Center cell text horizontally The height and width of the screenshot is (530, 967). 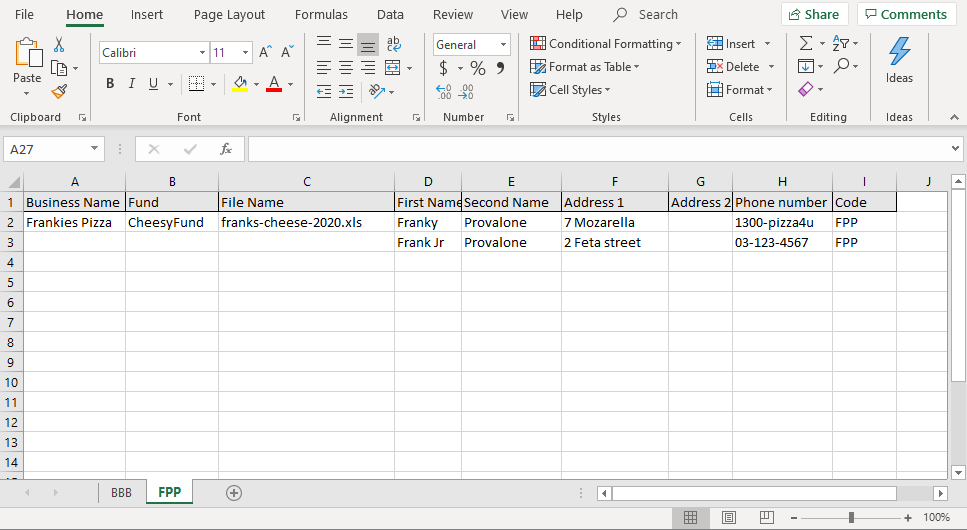(x=346, y=67)
